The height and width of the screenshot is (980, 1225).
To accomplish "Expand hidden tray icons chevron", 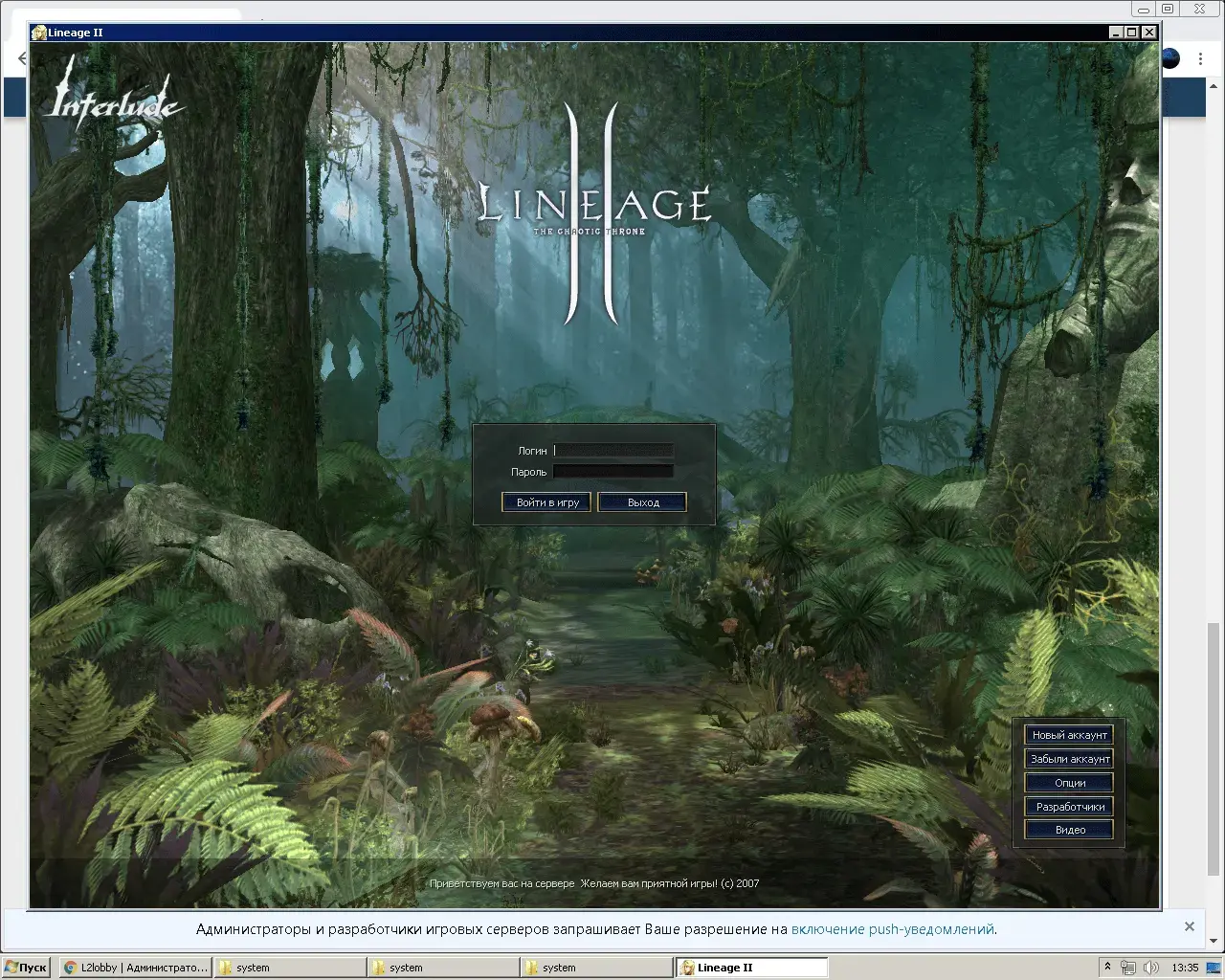I will tap(1107, 968).
